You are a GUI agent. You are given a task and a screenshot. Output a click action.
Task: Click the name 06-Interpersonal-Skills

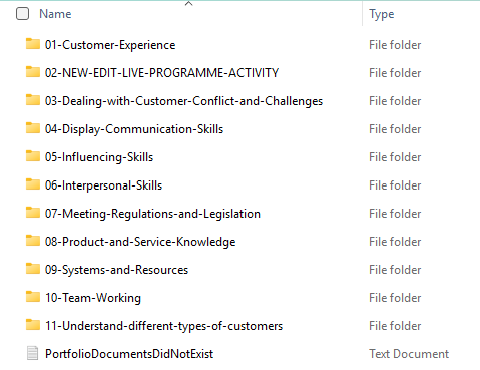103,185
